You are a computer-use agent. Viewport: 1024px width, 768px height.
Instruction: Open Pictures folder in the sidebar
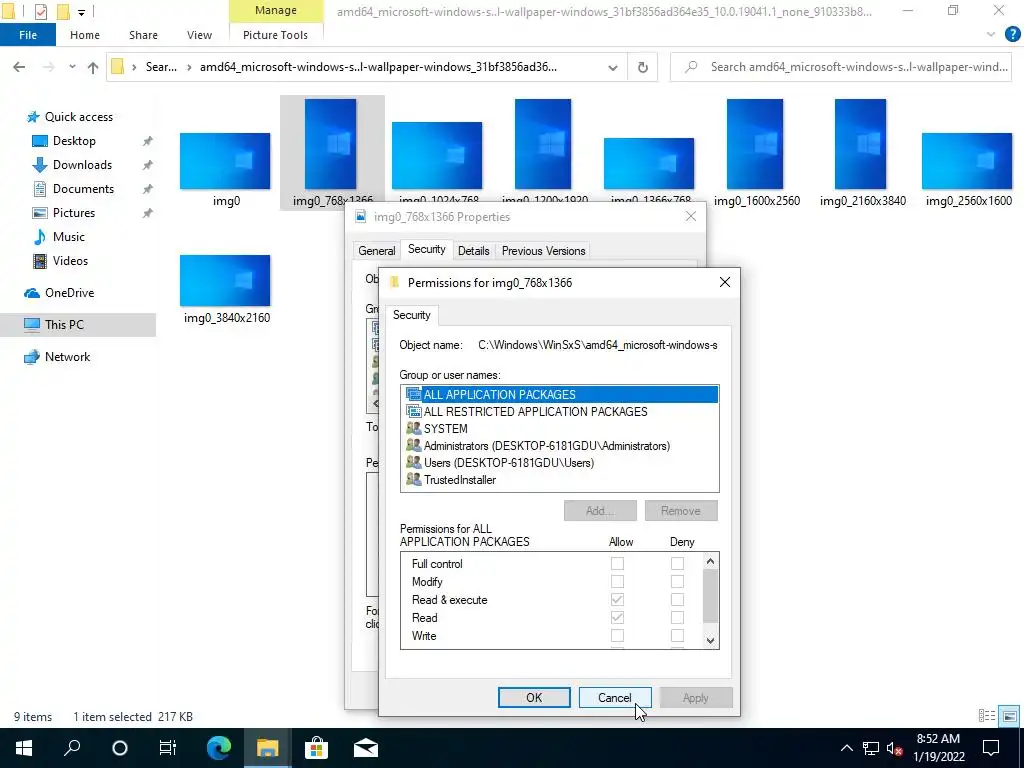pos(74,213)
